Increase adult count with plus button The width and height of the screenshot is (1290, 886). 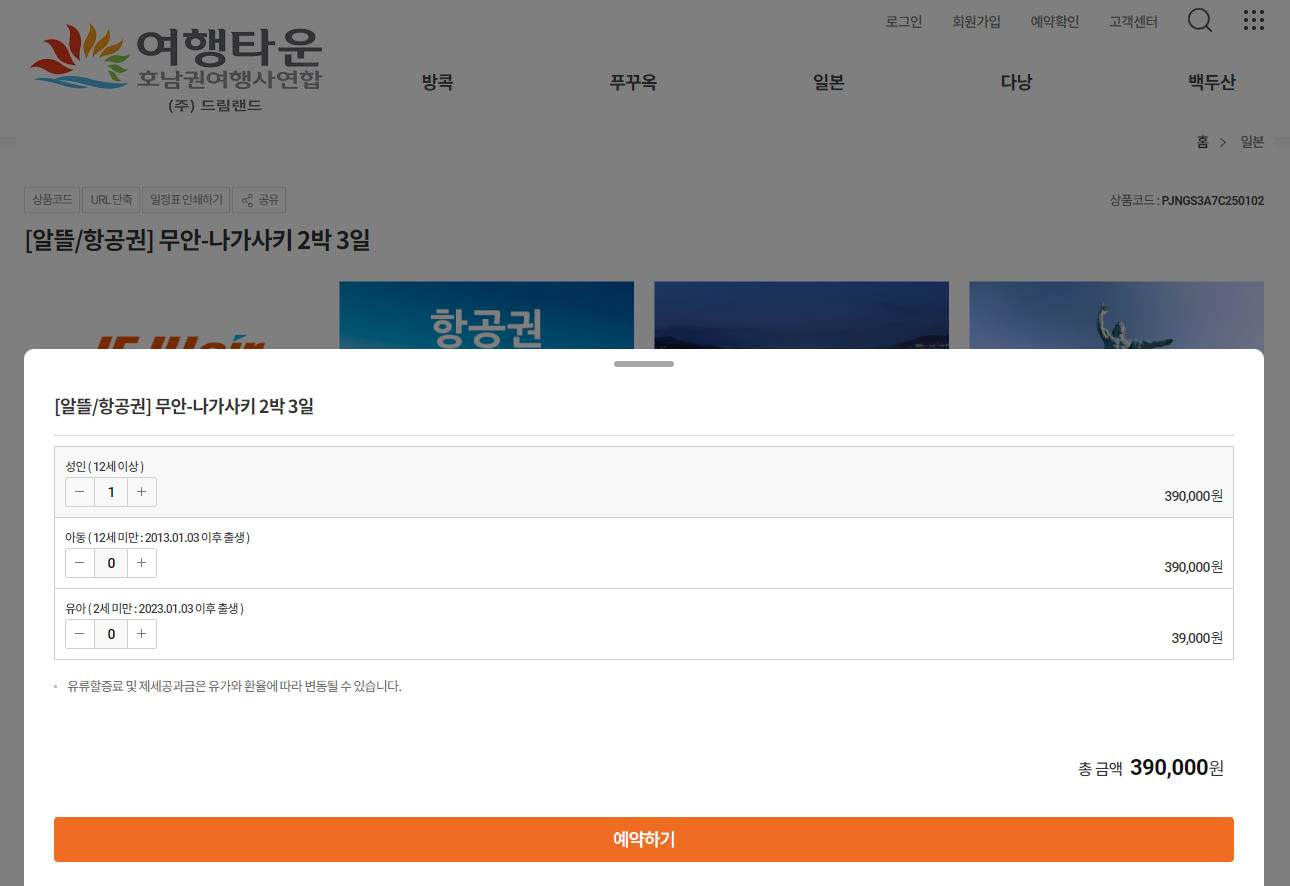coord(142,492)
